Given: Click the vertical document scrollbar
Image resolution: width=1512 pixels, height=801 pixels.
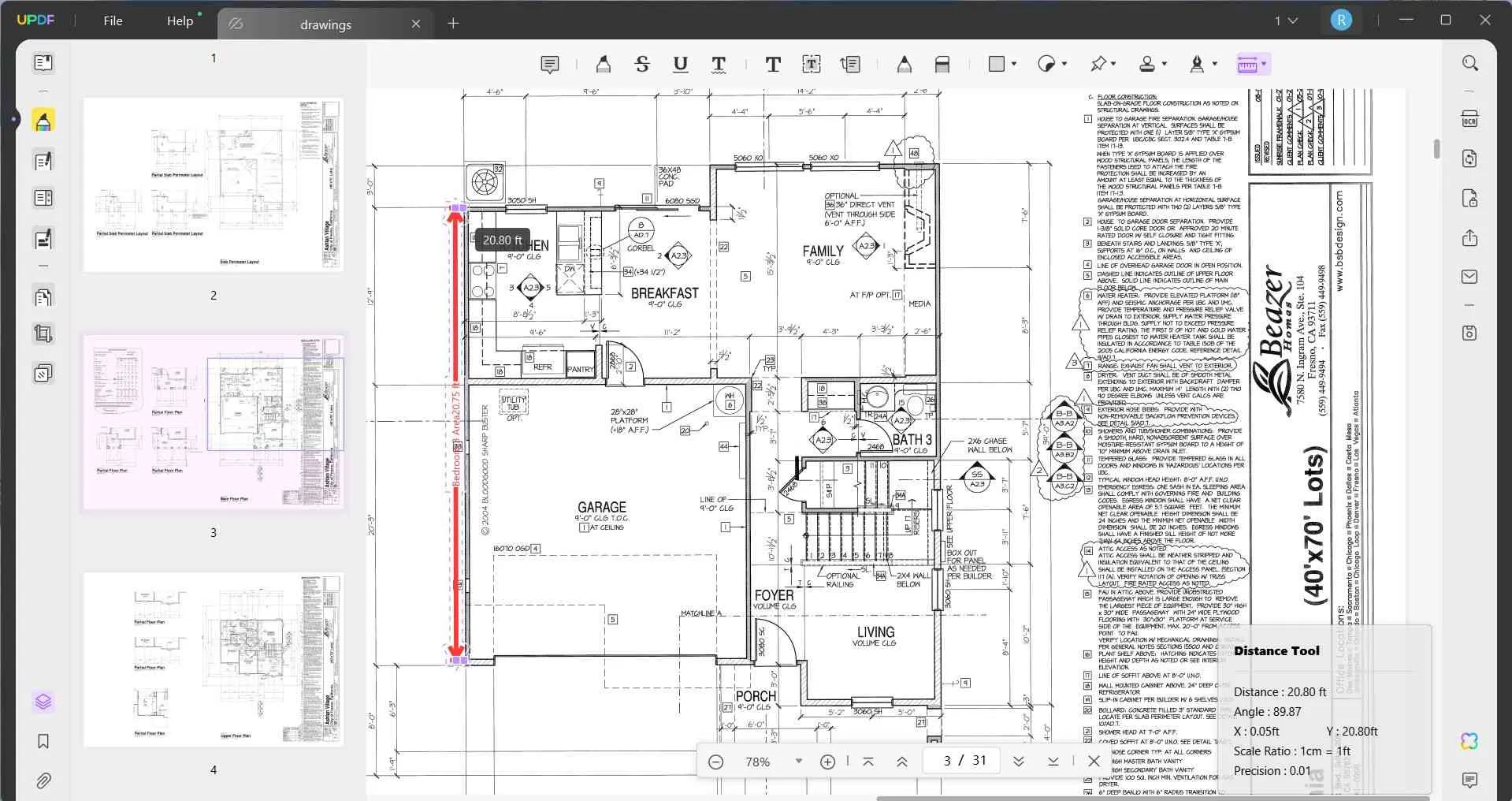Looking at the screenshot, I should 1436,148.
